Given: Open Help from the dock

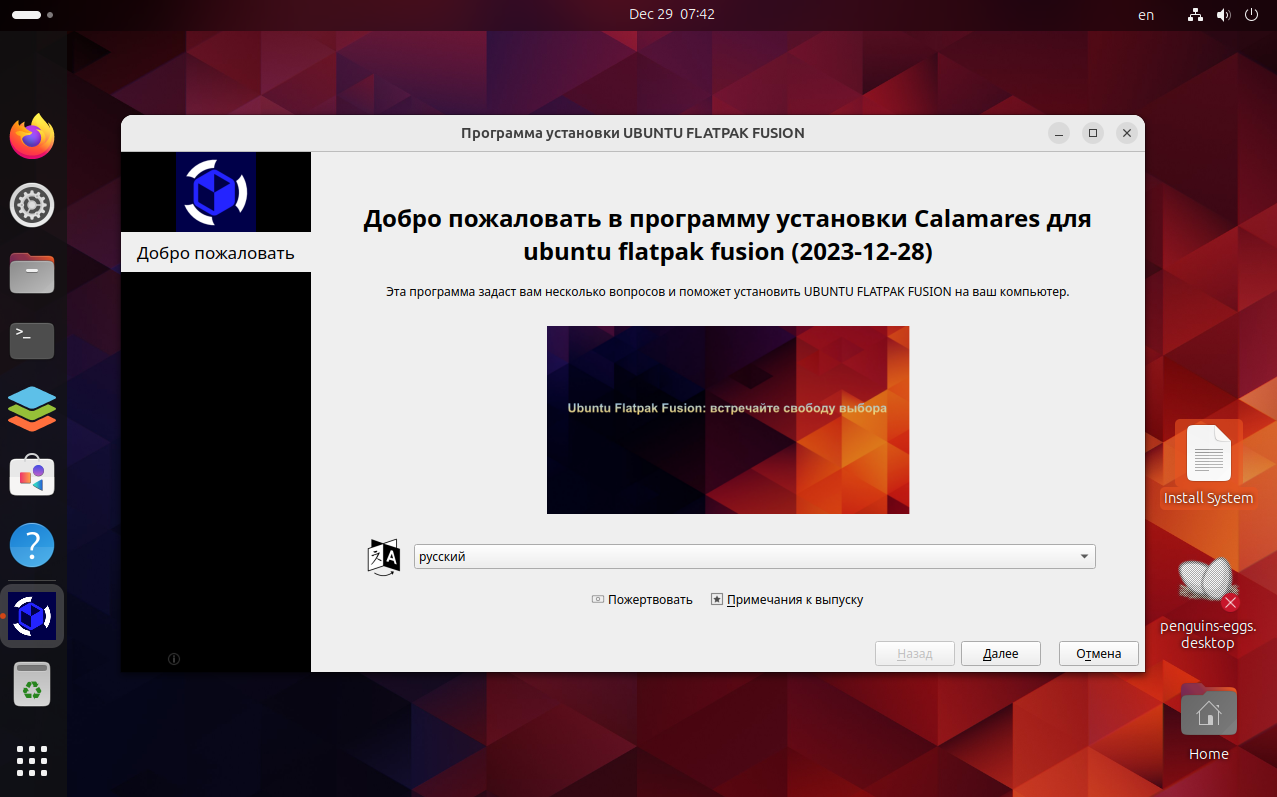Looking at the screenshot, I should pyautogui.click(x=32, y=545).
